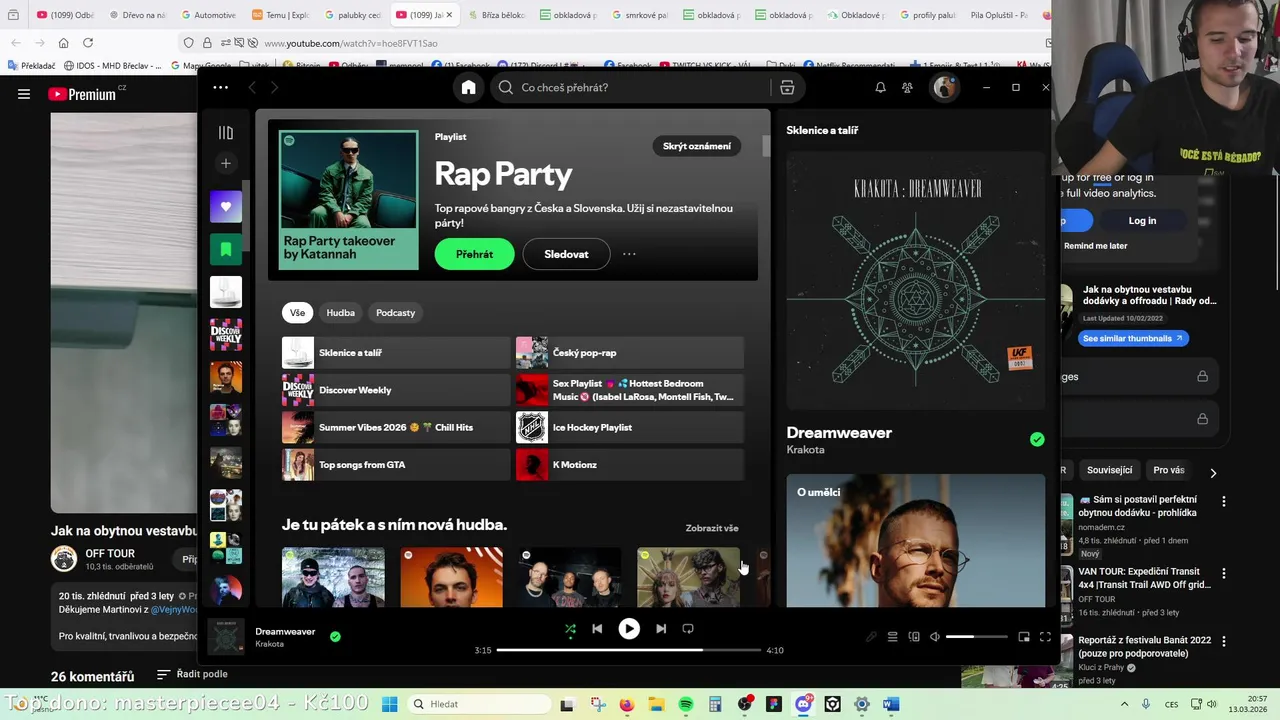Open the Spotify icon in the taskbar
Image resolution: width=1280 pixels, height=720 pixels.
click(x=685, y=704)
